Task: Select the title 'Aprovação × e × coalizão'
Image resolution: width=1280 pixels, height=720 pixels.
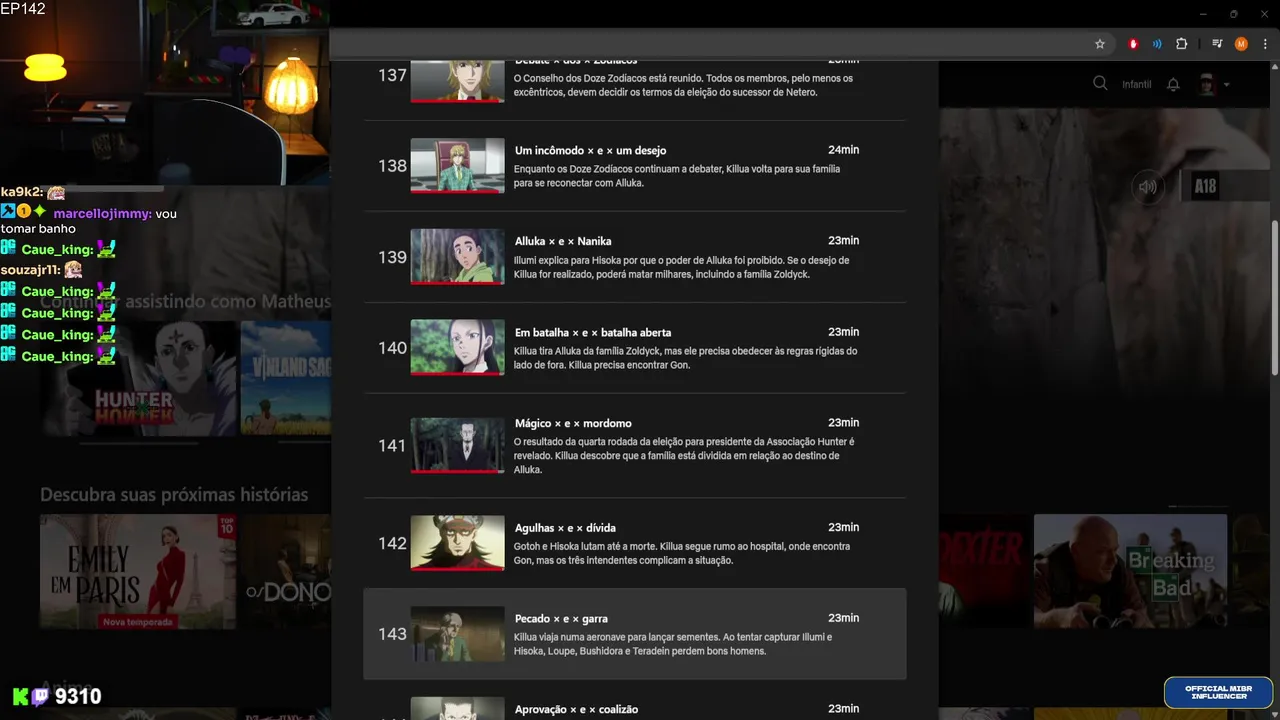Action: point(576,710)
